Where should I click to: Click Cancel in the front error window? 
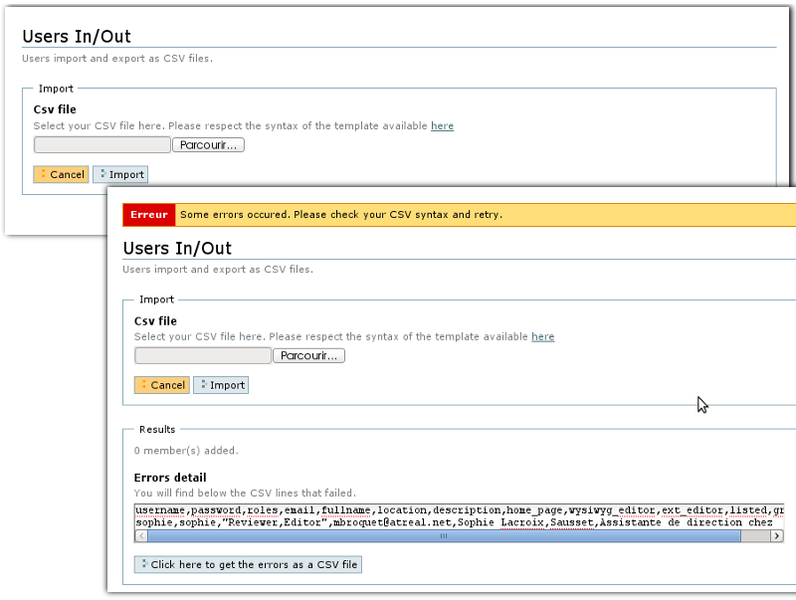coord(161,385)
